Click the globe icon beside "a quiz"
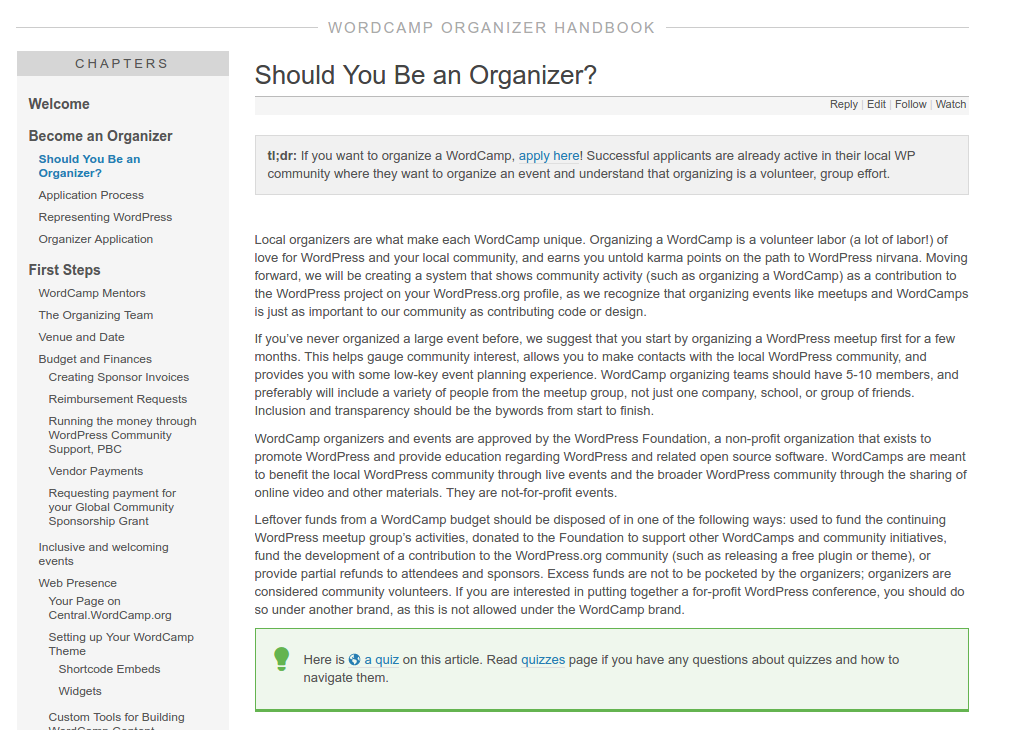 click(x=354, y=660)
